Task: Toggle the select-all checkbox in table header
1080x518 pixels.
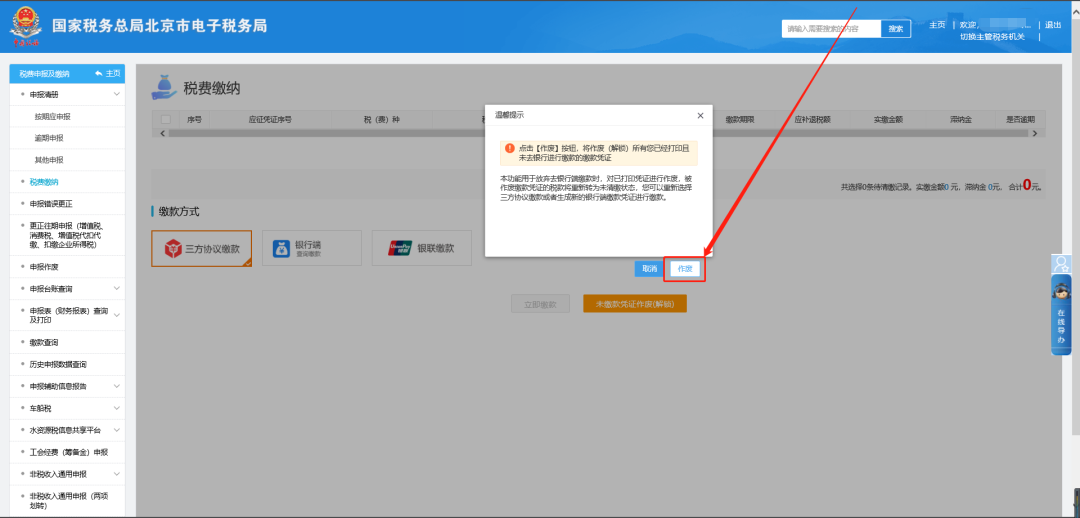Action: 166,119
